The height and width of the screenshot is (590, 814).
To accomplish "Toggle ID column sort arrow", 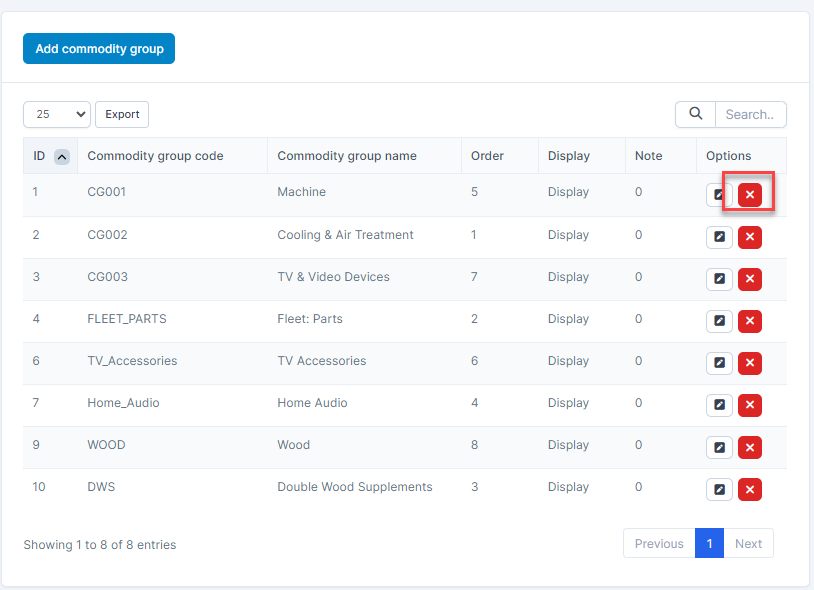I will click(x=62, y=156).
